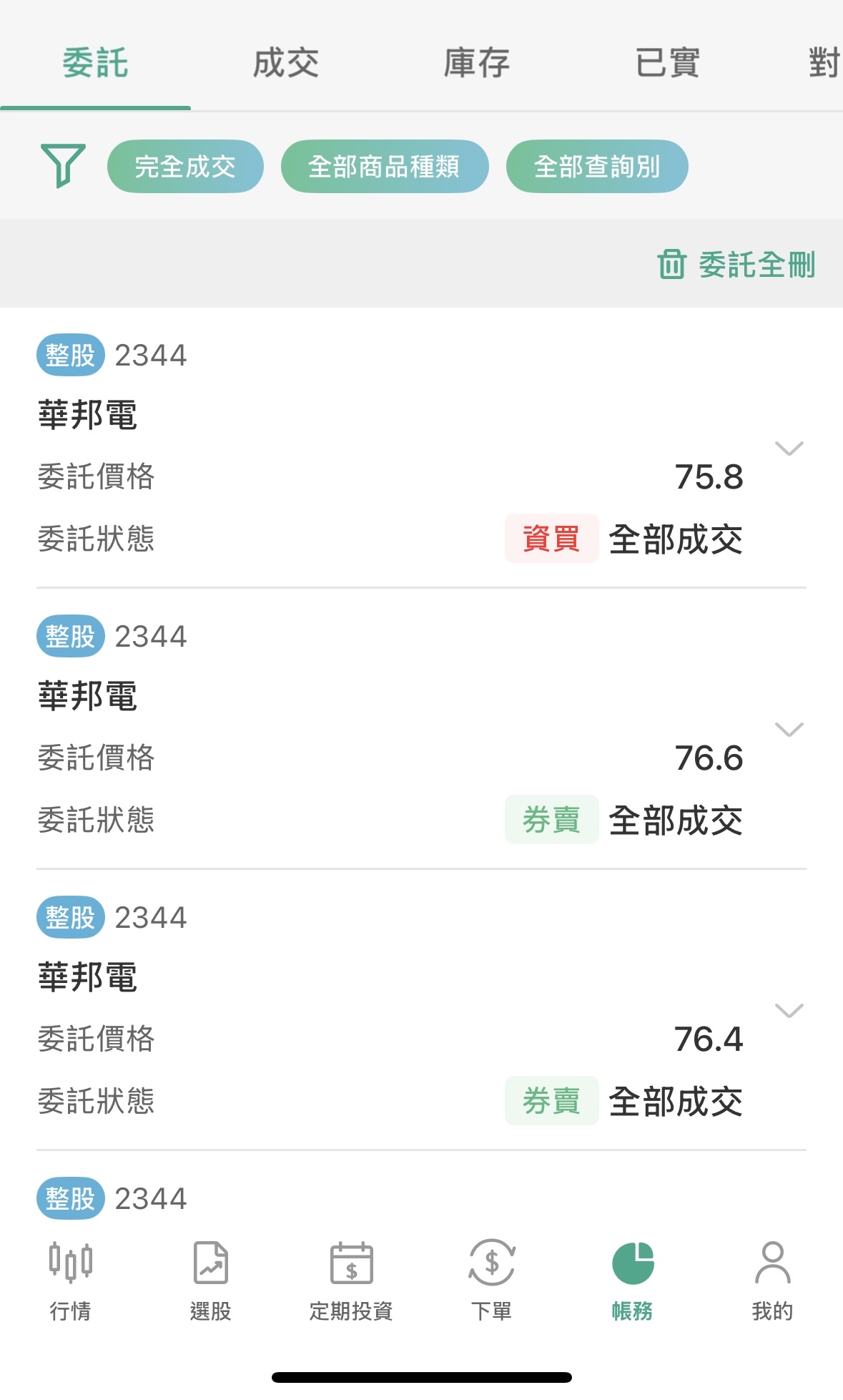Toggle the 全部商品種類 filter chip

pyautogui.click(x=384, y=167)
